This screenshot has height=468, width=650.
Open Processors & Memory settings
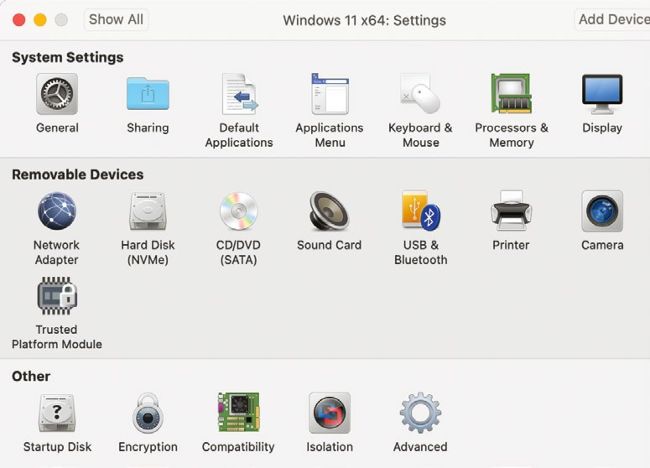pyautogui.click(x=511, y=95)
